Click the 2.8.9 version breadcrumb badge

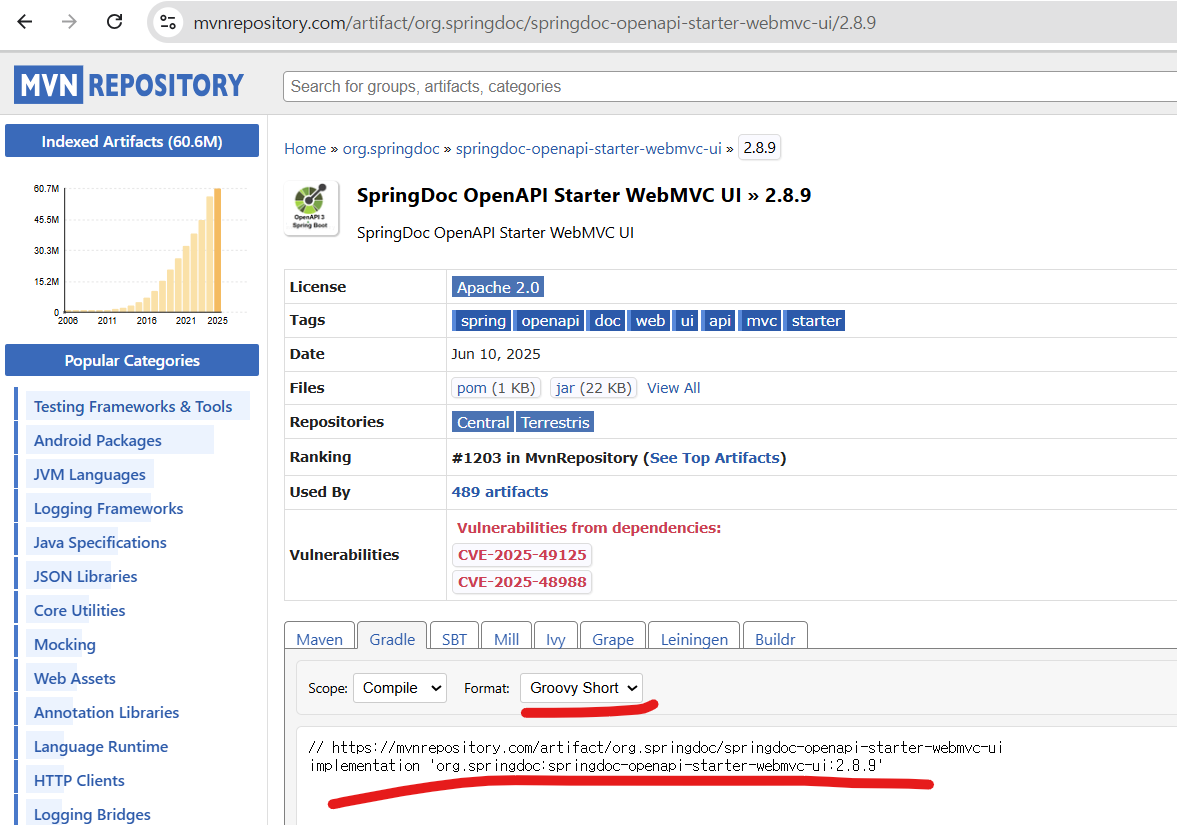(760, 148)
